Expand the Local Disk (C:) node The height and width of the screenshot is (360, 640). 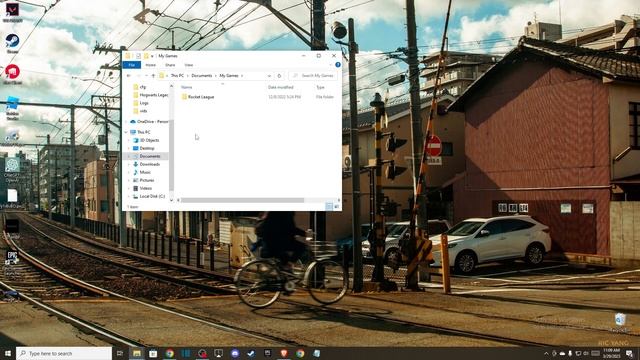[x=129, y=196]
